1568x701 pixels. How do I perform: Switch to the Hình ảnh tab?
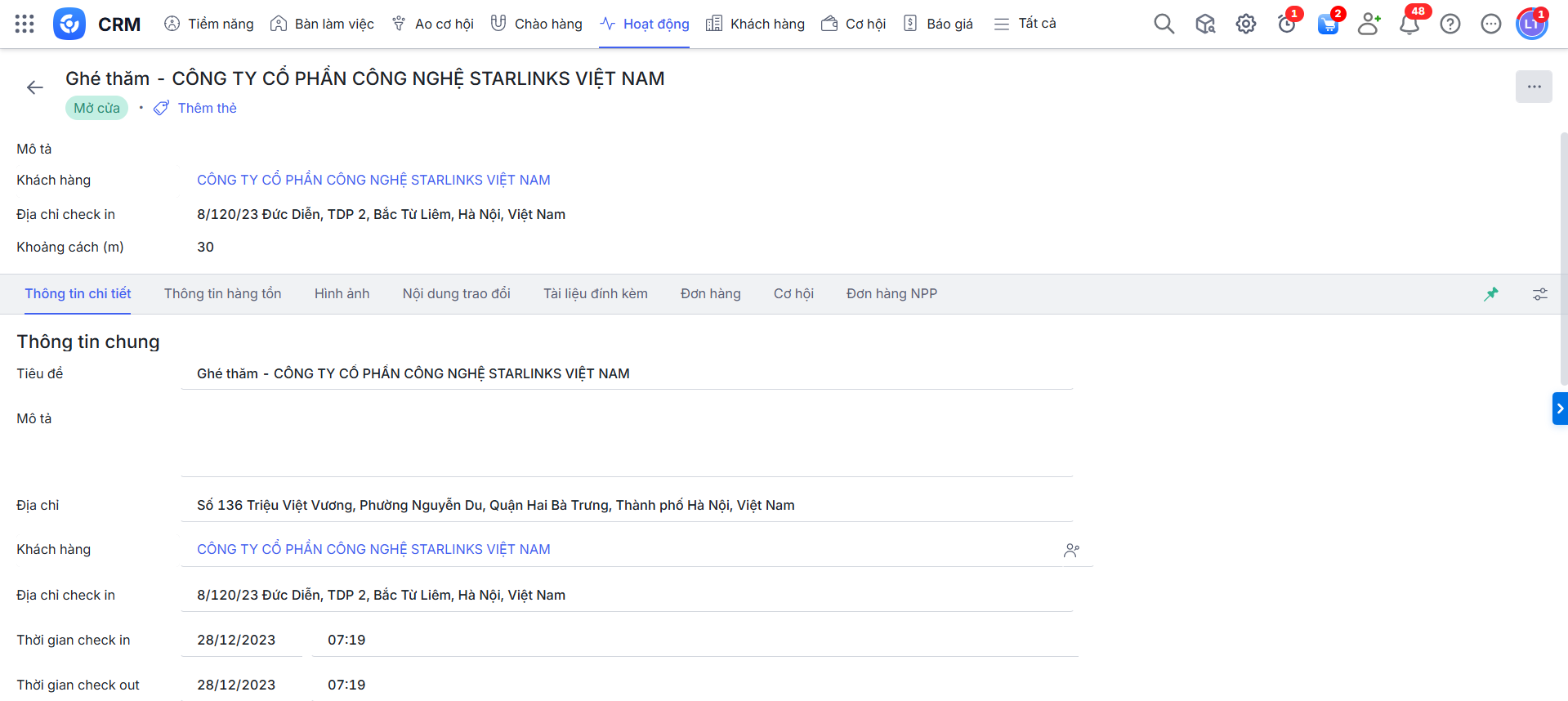(342, 294)
